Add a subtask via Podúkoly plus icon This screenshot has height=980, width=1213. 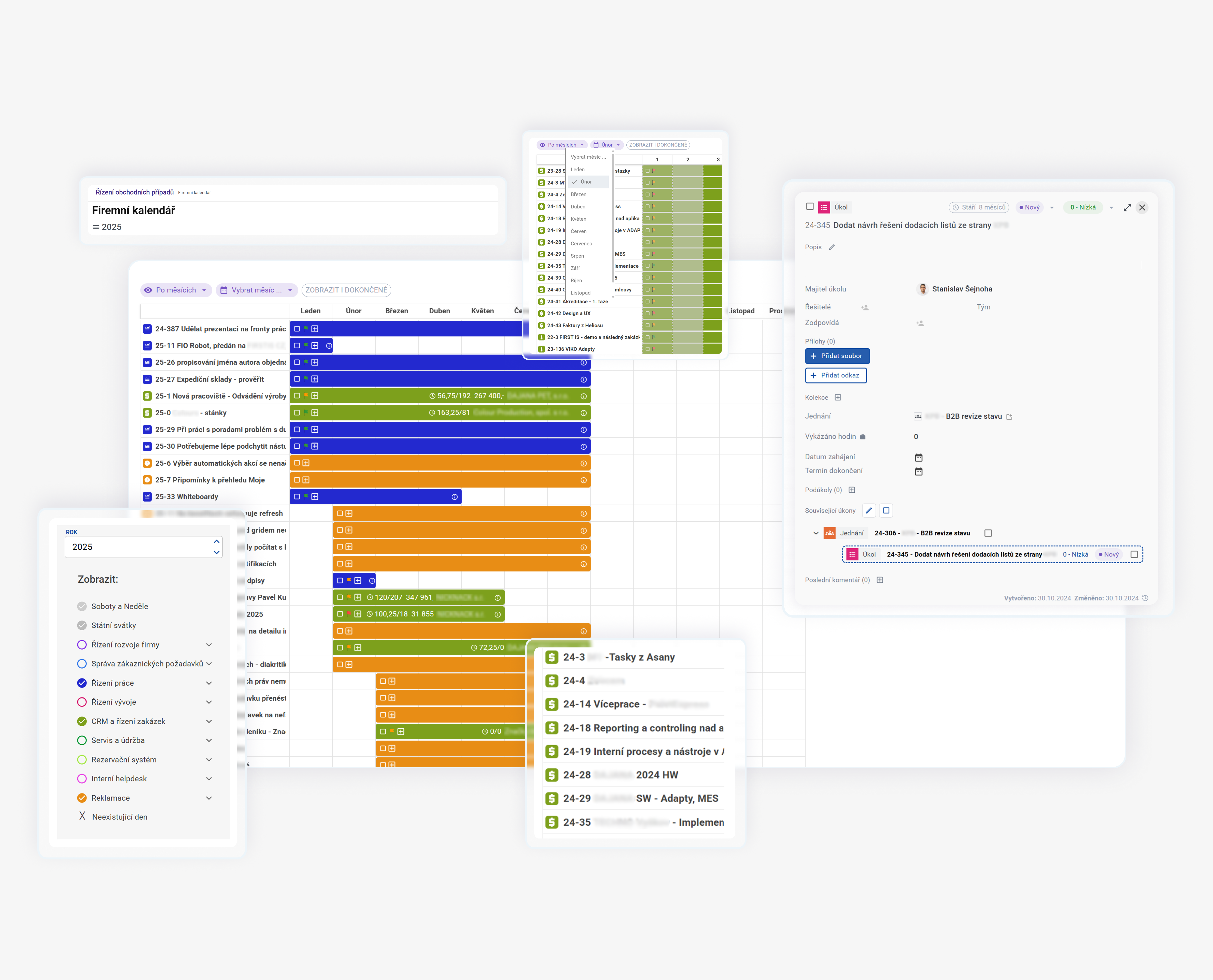tap(852, 490)
